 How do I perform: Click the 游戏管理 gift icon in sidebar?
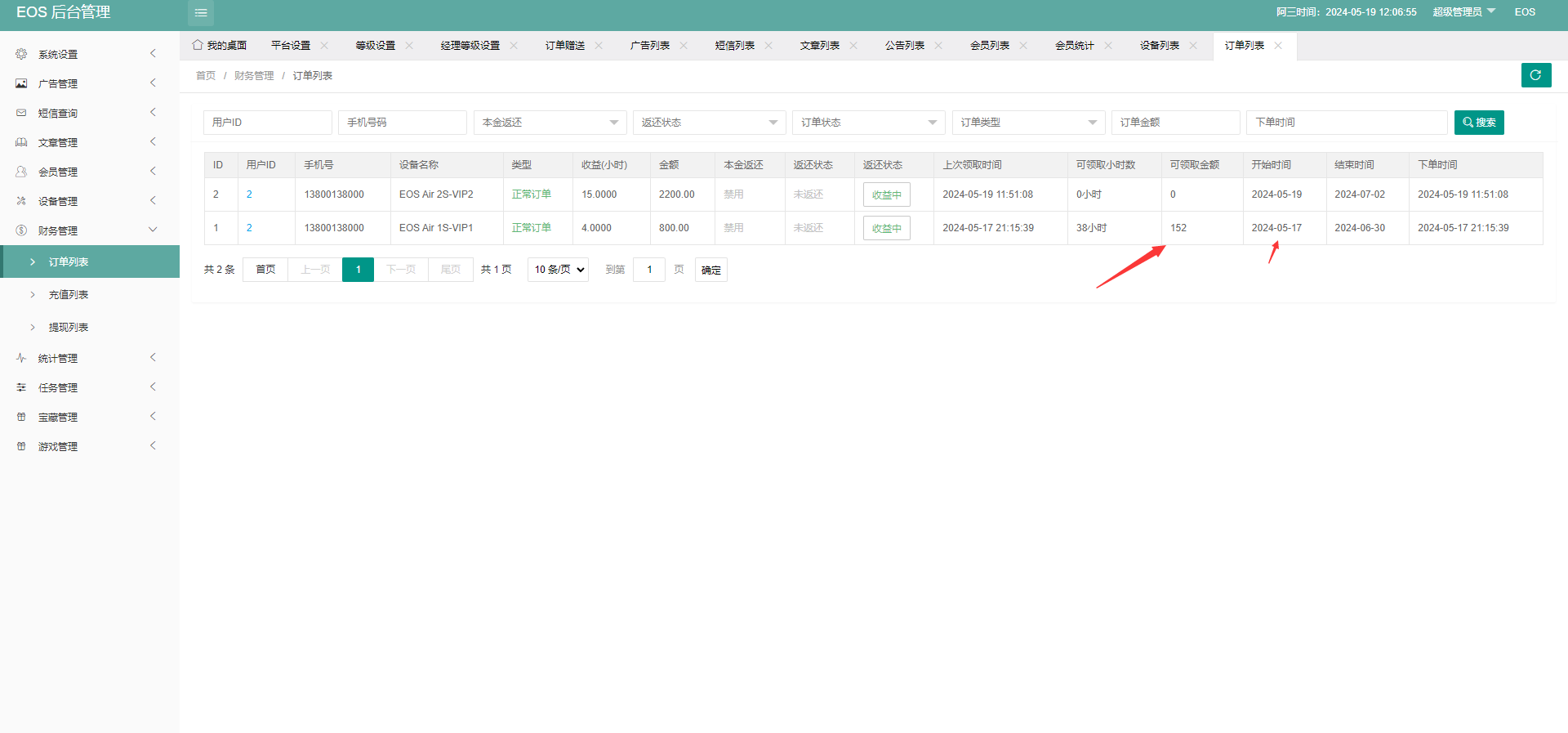(21, 446)
